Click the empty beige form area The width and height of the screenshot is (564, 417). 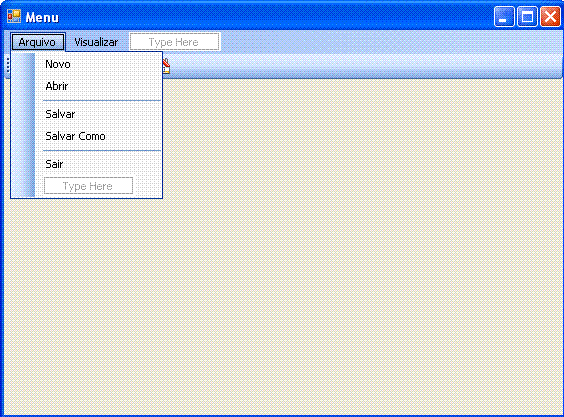pyautogui.click(x=360, y=245)
